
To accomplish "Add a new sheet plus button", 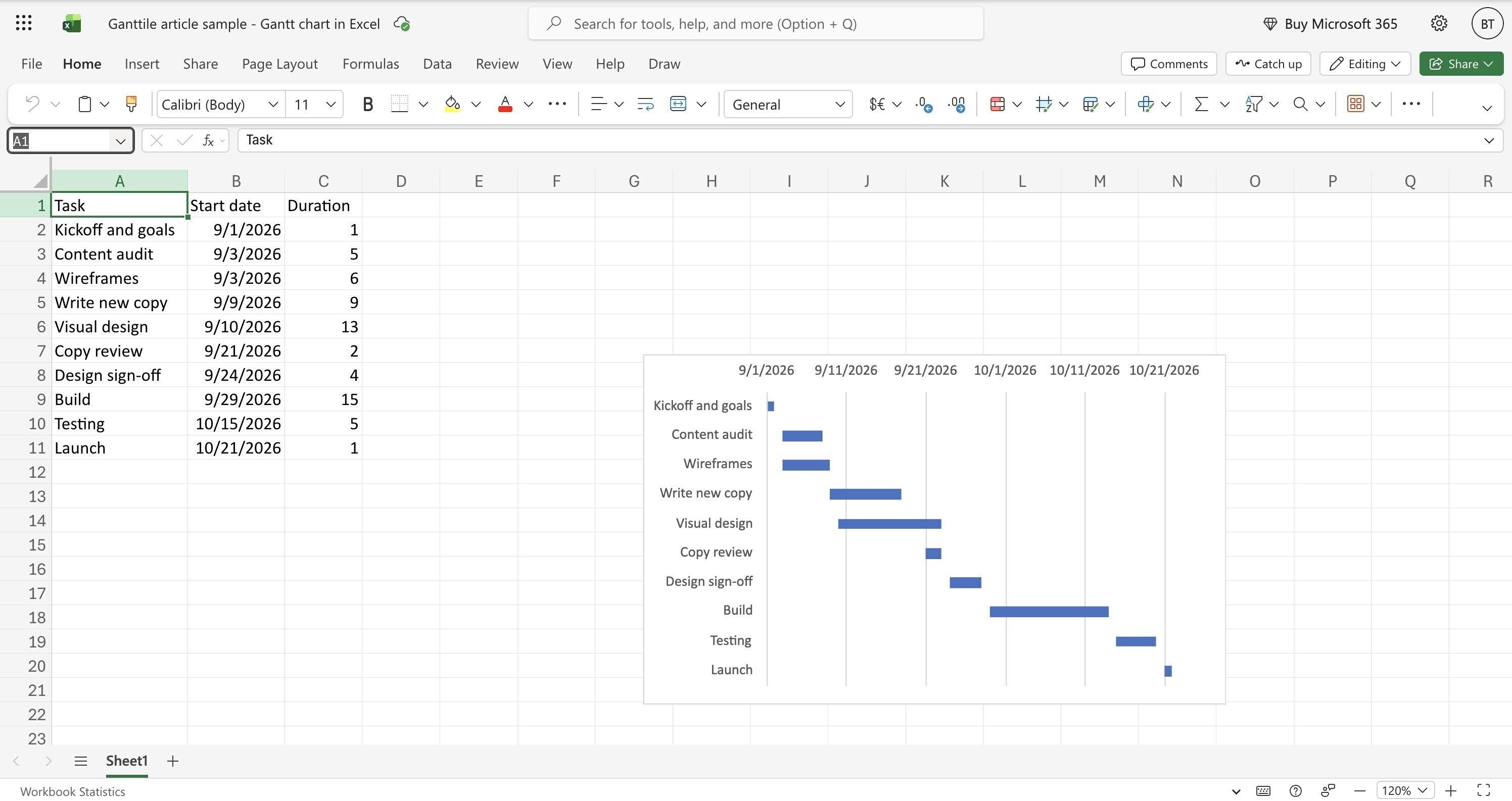I will click(172, 761).
